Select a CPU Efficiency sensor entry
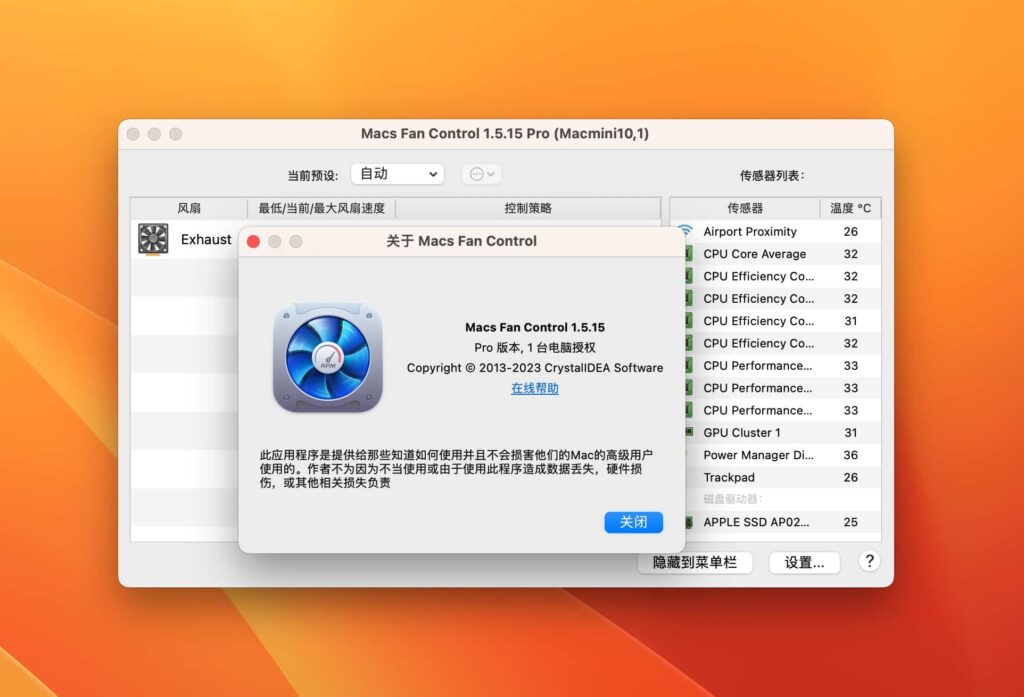The image size is (1024, 697). coord(760,276)
